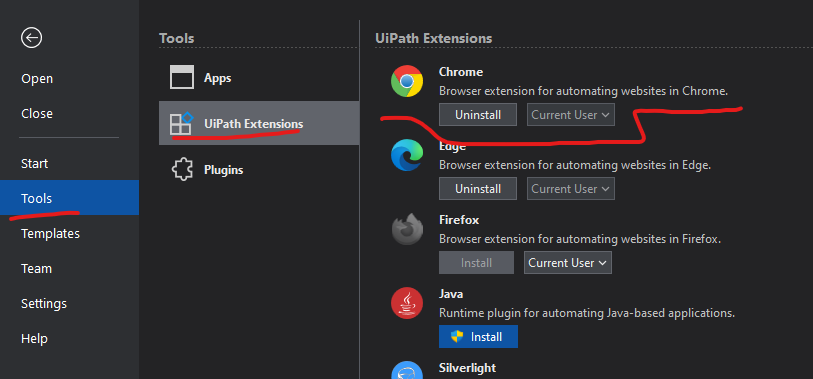
Task: Click the Java coffee cup logo
Action: [407, 303]
